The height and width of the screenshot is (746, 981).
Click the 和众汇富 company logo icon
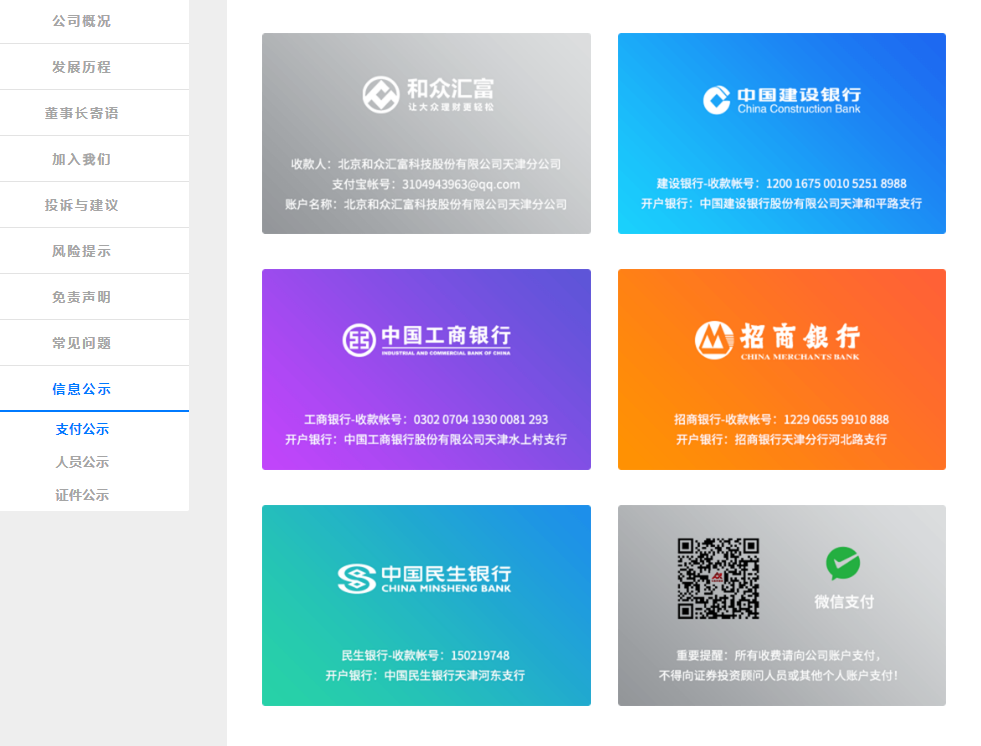(380, 94)
